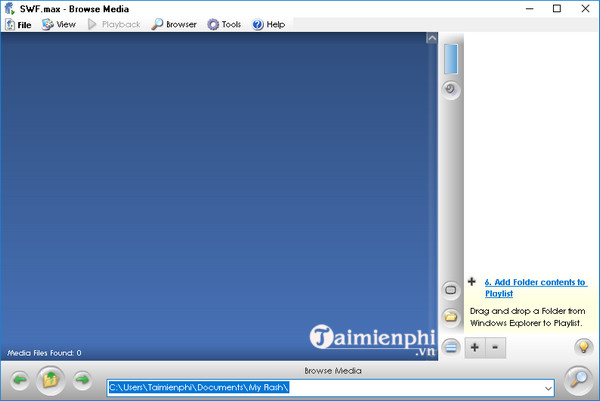Viewport: 600px width, 401px height.
Task: Click the history clock round button
Action: pyautogui.click(x=451, y=90)
